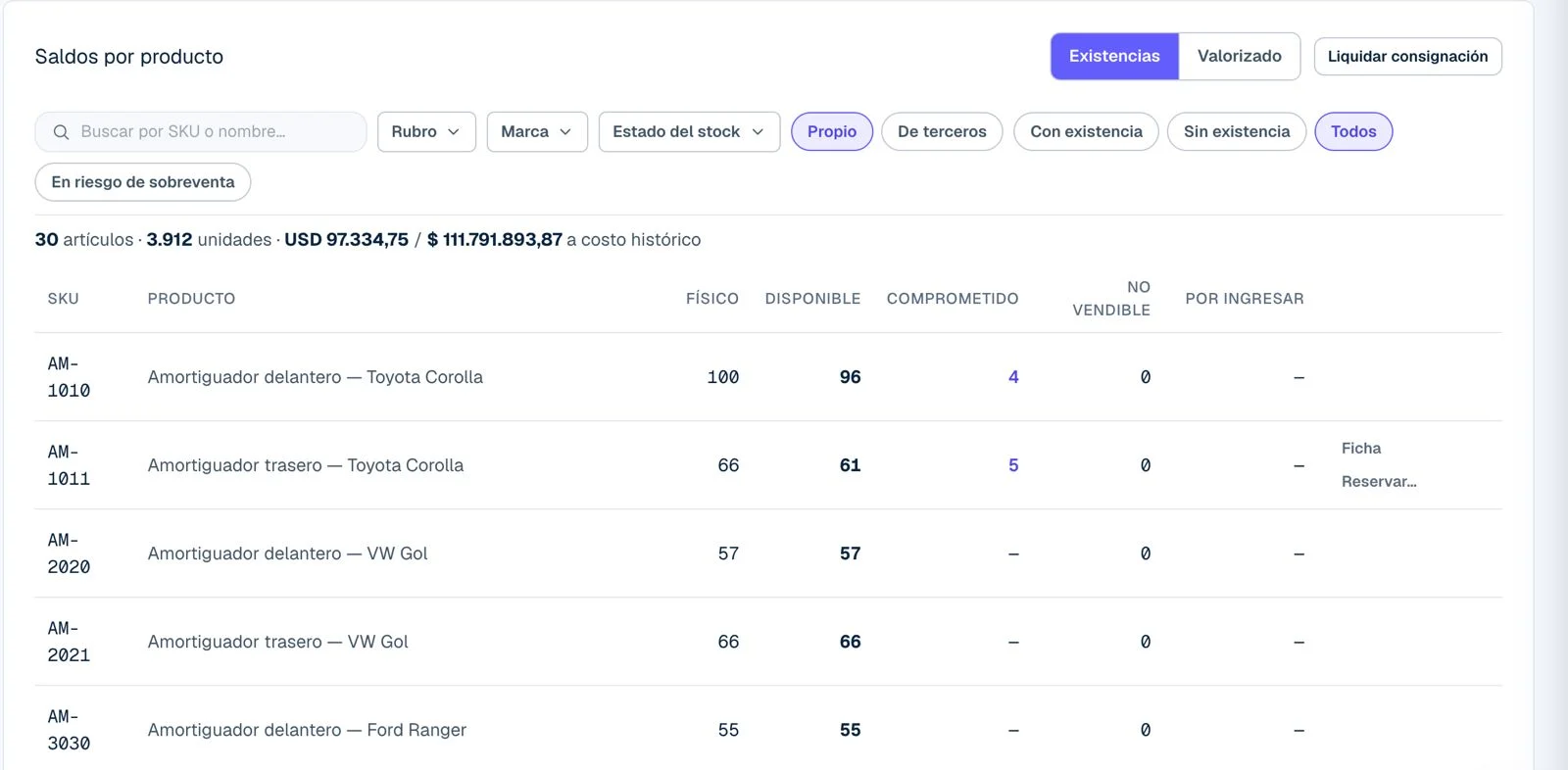The image size is (1568, 770).
Task: Select the Todos filter chip
Action: point(1353,131)
